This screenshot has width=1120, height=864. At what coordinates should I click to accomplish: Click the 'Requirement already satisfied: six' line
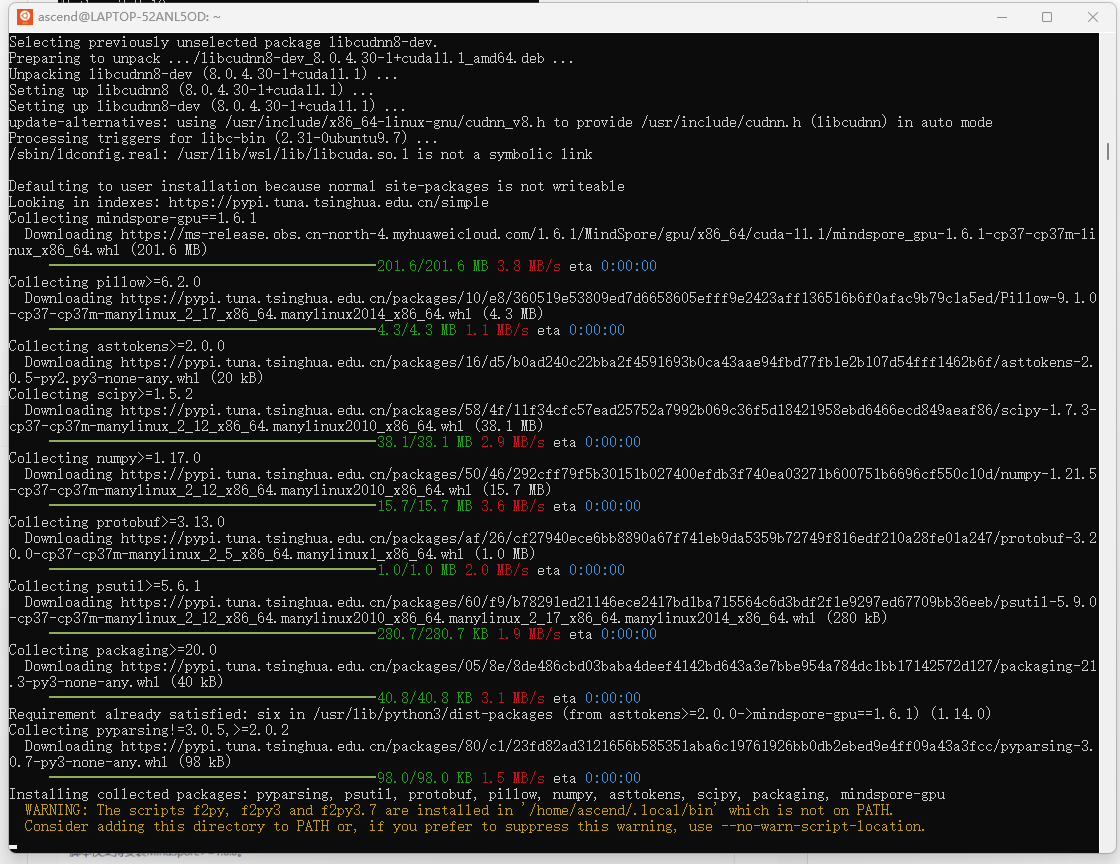click(x=500, y=714)
